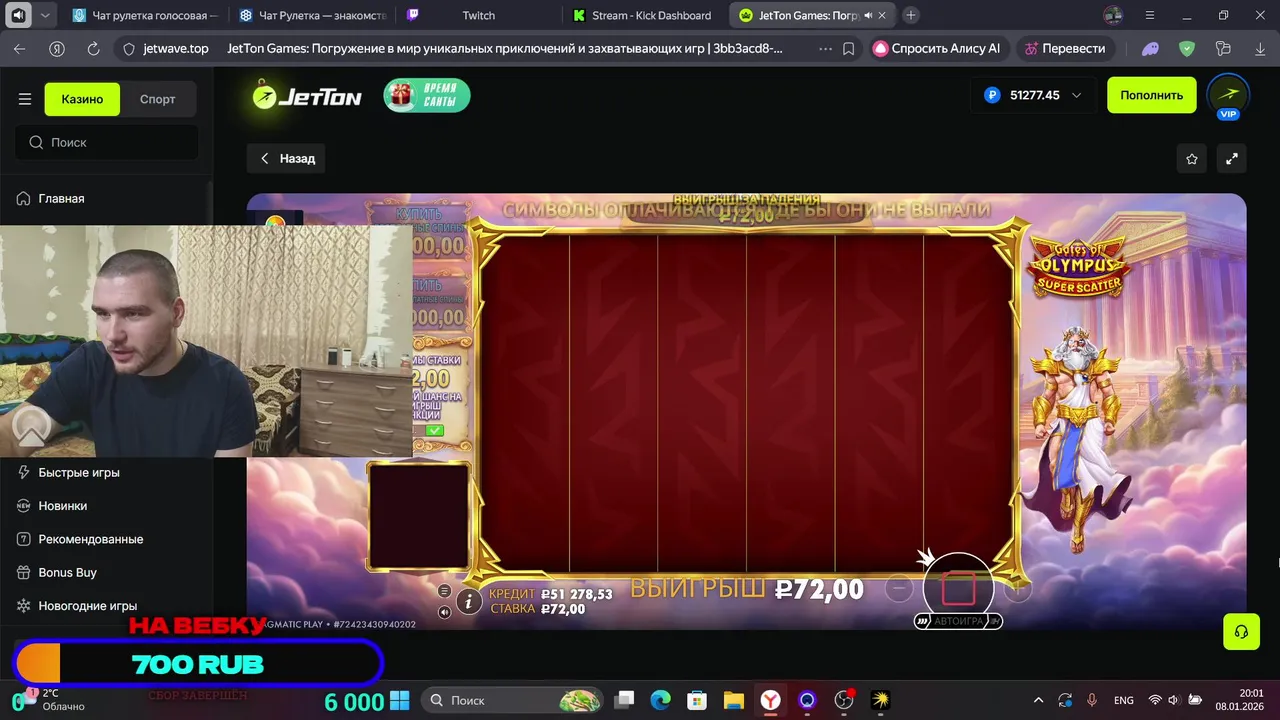Viewport: 1280px width, 720px height.
Task: Switch to Stream - Kick Dashboard tab
Action: (x=645, y=15)
